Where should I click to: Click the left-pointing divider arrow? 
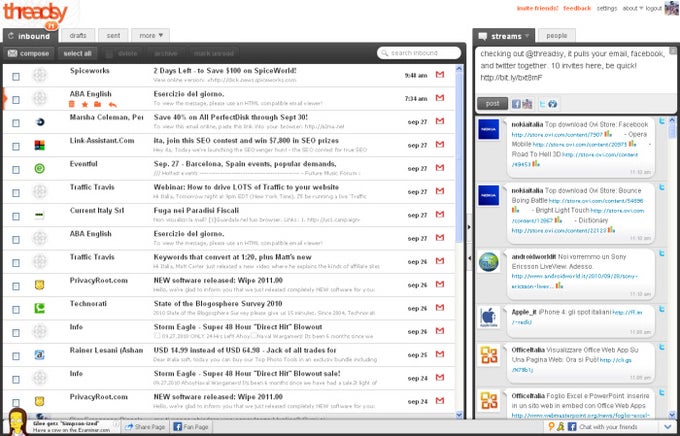[x=469, y=258]
